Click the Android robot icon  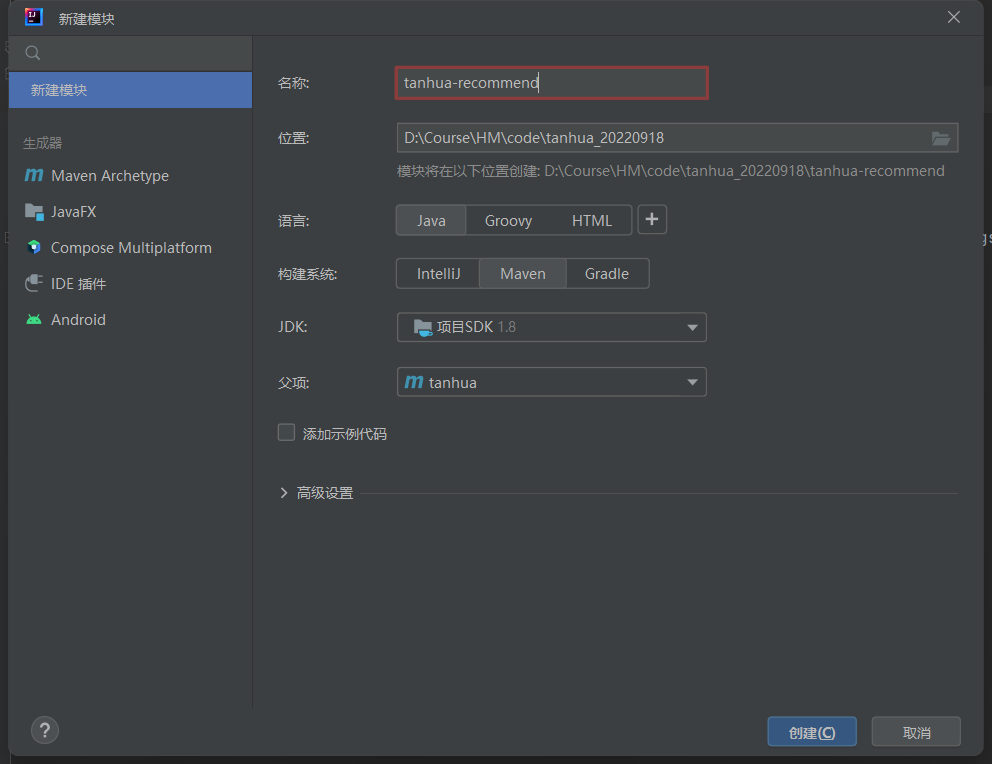34,319
